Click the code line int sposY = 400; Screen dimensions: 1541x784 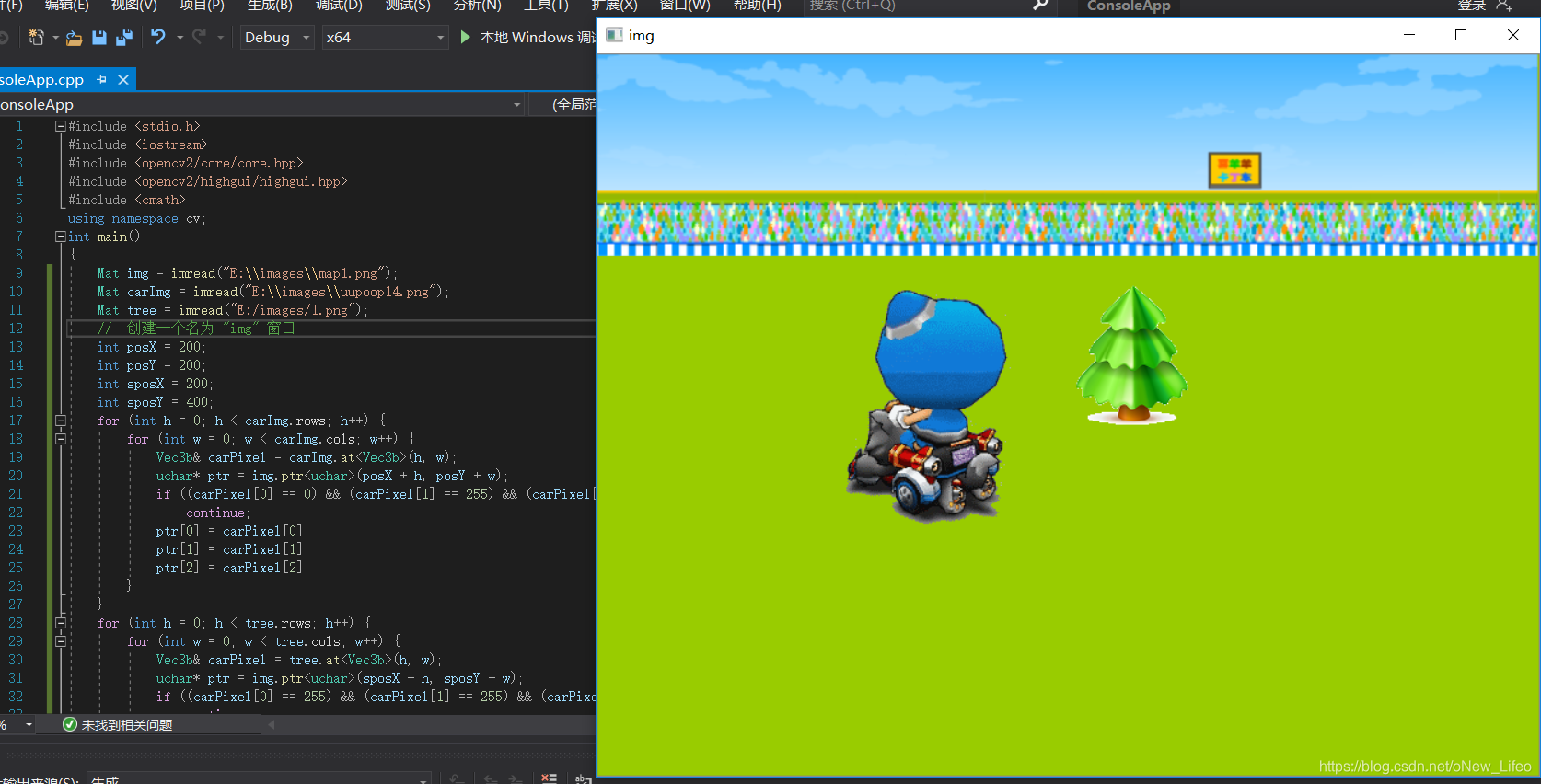(x=156, y=402)
